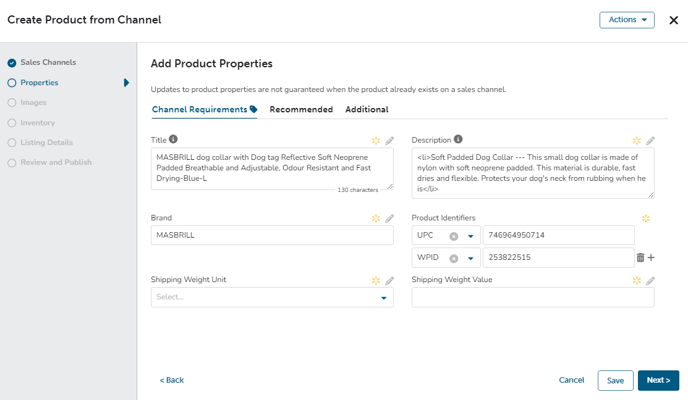
Task: Clear the UPC identifier type selection
Action: click(x=454, y=236)
